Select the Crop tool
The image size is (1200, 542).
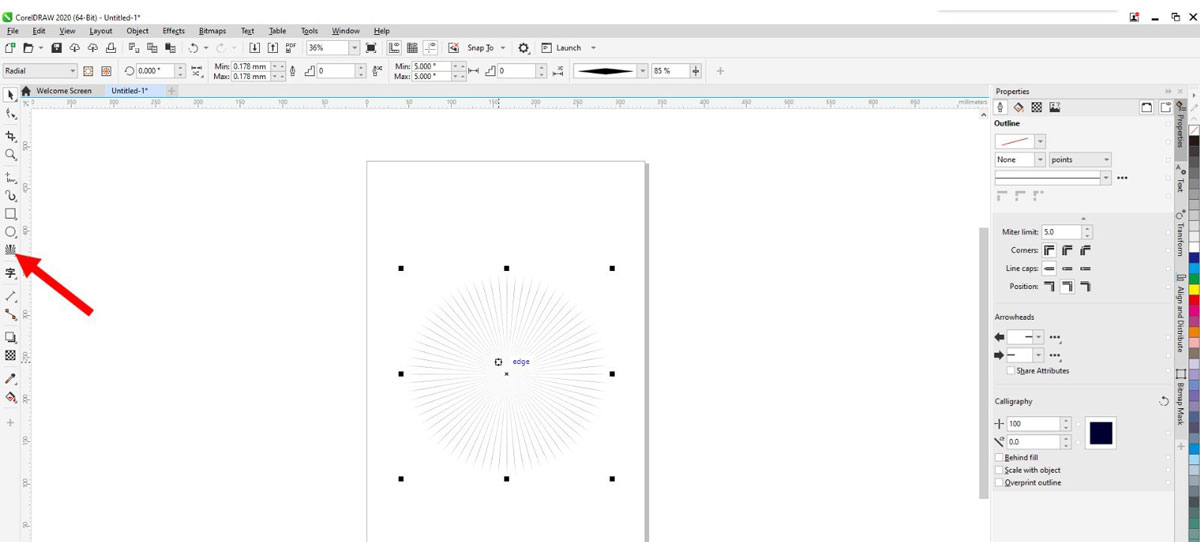pyautogui.click(x=11, y=135)
